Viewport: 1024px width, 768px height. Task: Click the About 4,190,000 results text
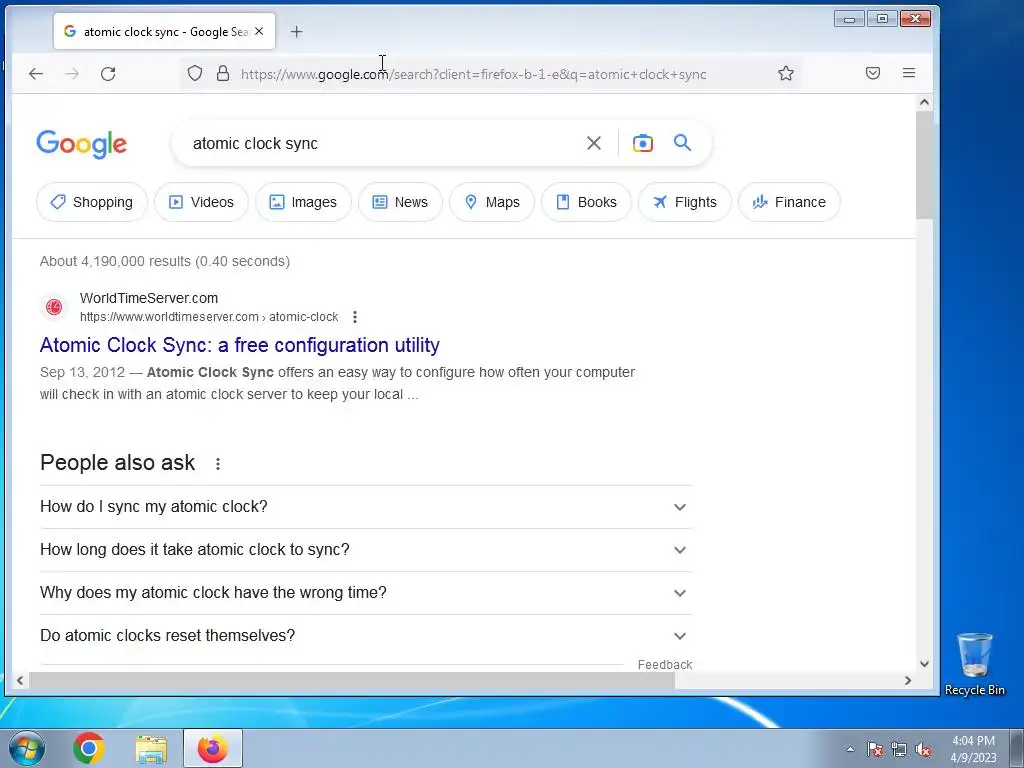tap(165, 261)
